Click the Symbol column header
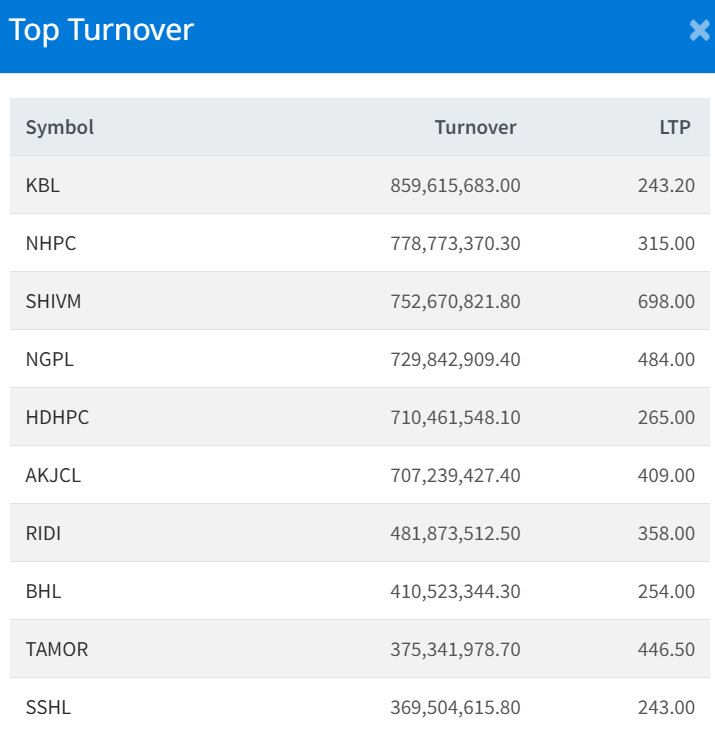 (60, 127)
